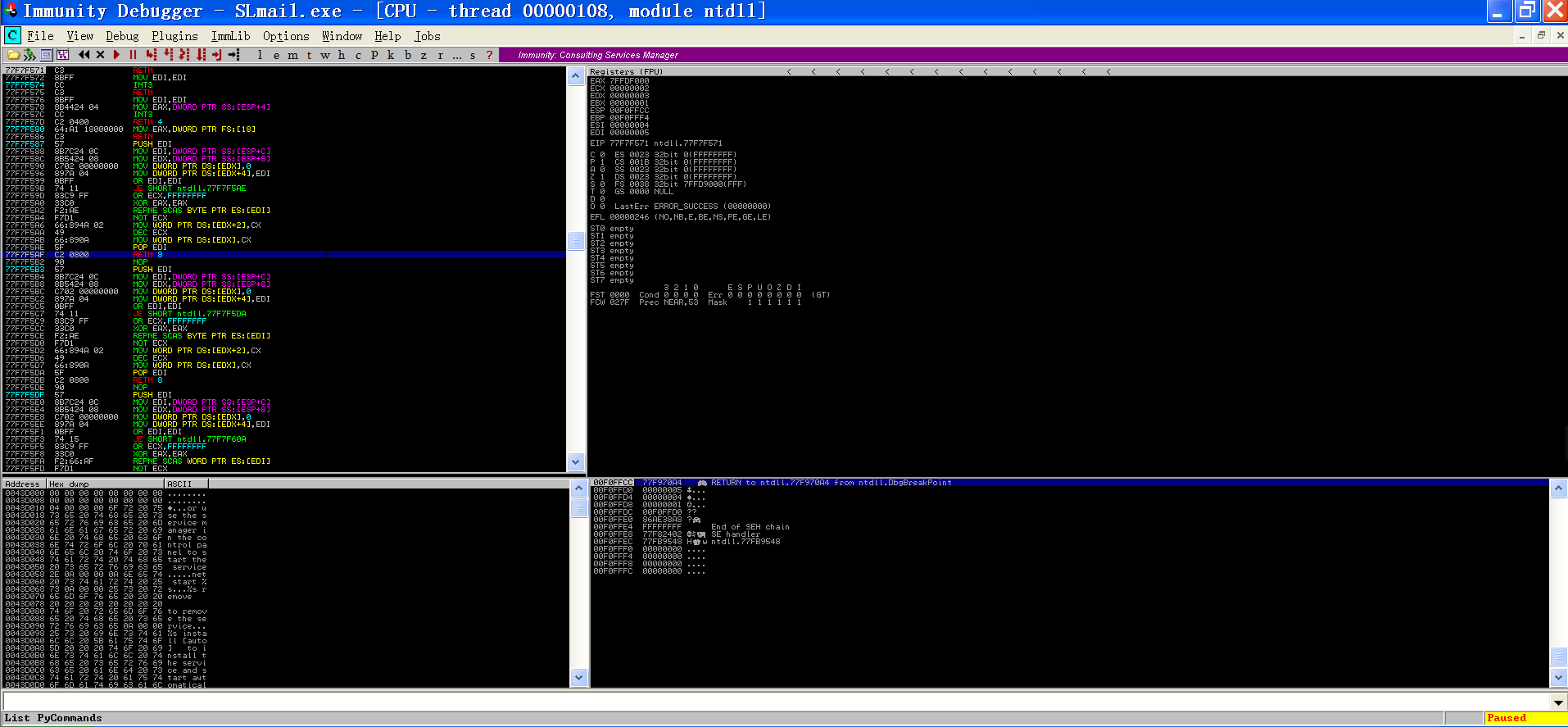Open the Help menu

387,36
